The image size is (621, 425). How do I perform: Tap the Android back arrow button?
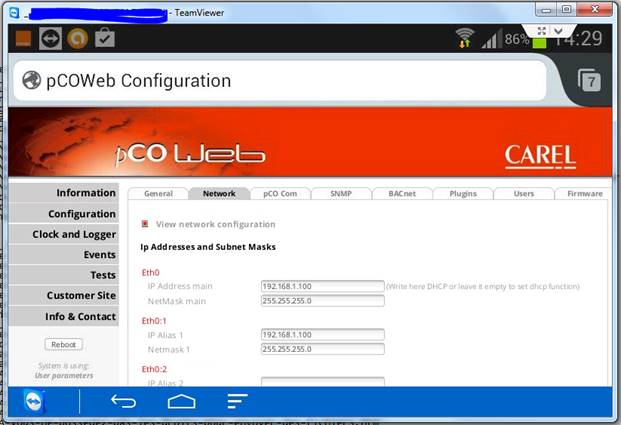click(x=124, y=402)
